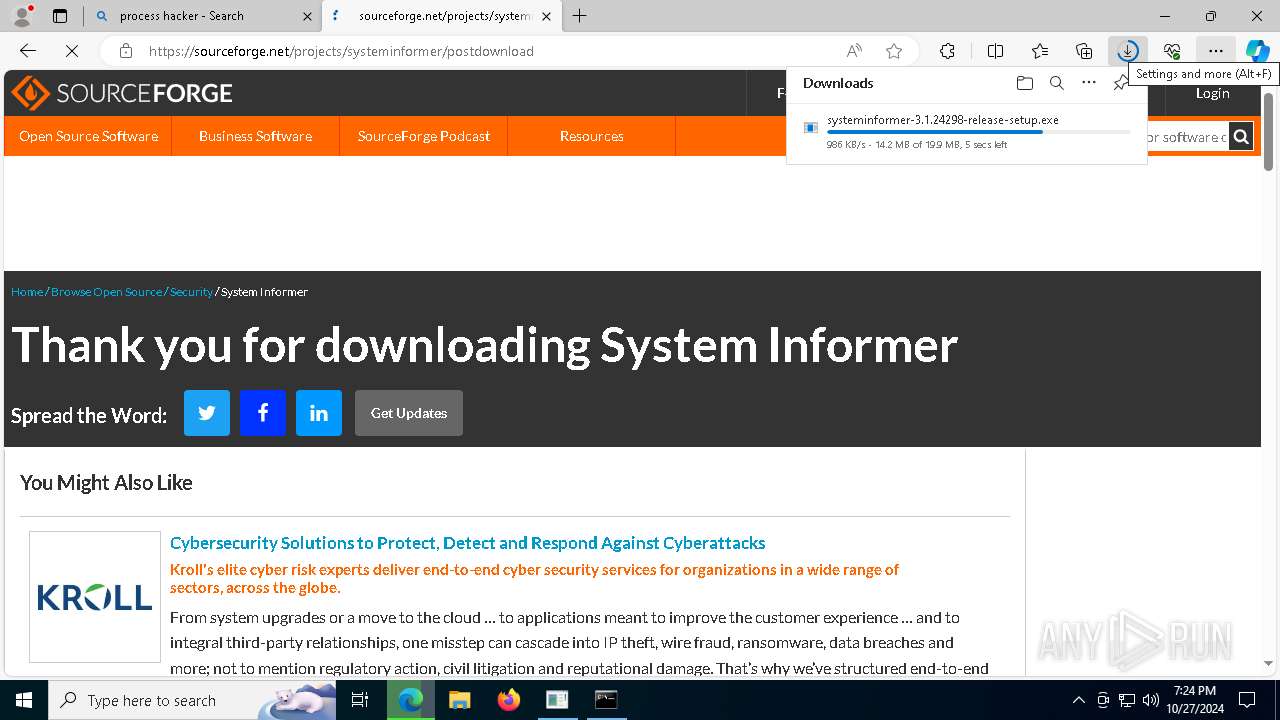Click the browser Back arrow

28,51
